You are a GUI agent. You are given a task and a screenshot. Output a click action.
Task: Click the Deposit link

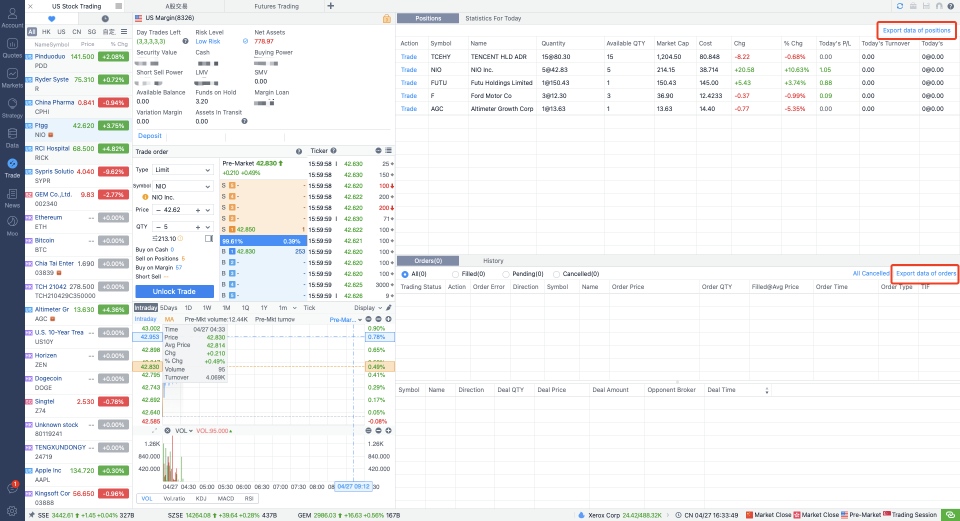(149, 136)
